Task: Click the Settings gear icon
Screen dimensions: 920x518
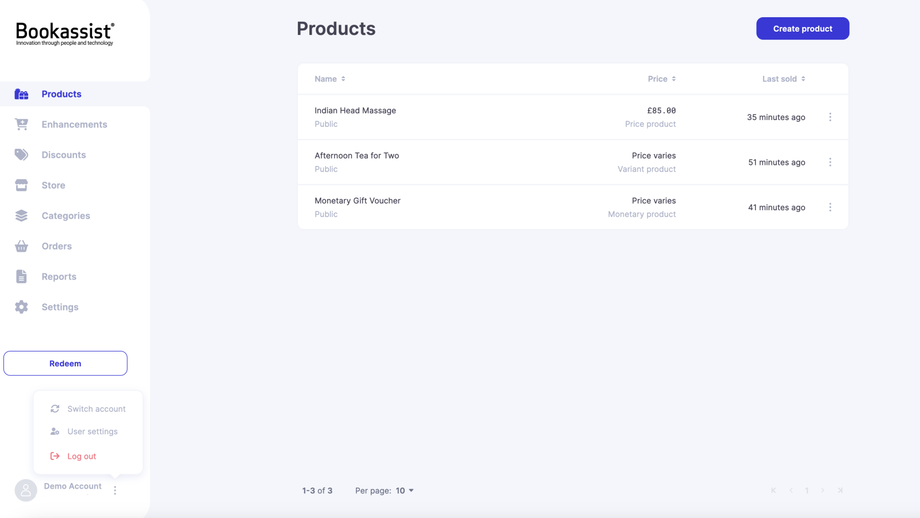Action: [21, 307]
